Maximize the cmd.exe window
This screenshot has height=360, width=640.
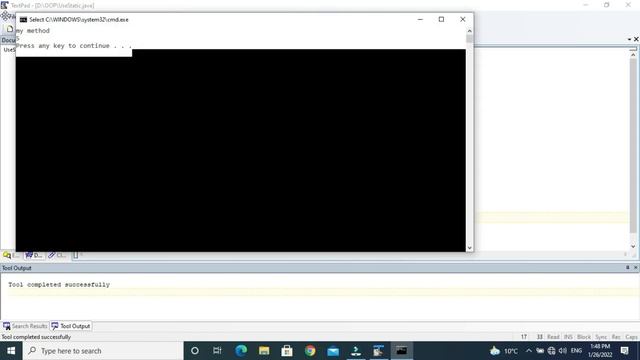pyautogui.click(x=441, y=19)
